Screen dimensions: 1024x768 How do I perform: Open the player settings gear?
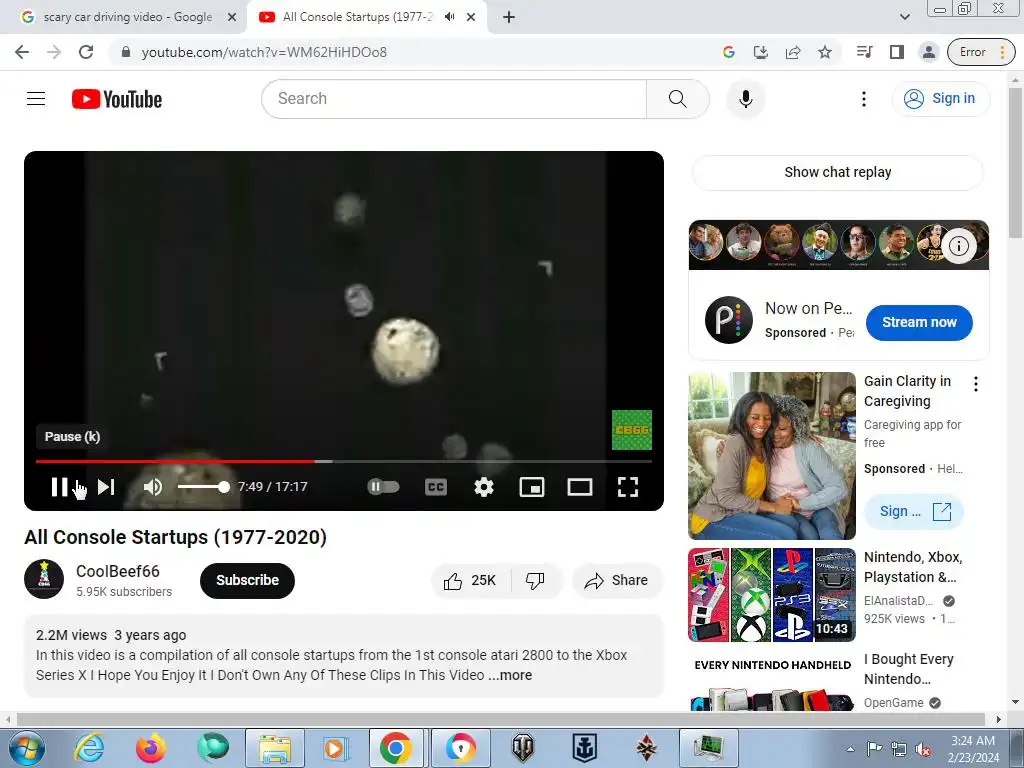tap(484, 487)
